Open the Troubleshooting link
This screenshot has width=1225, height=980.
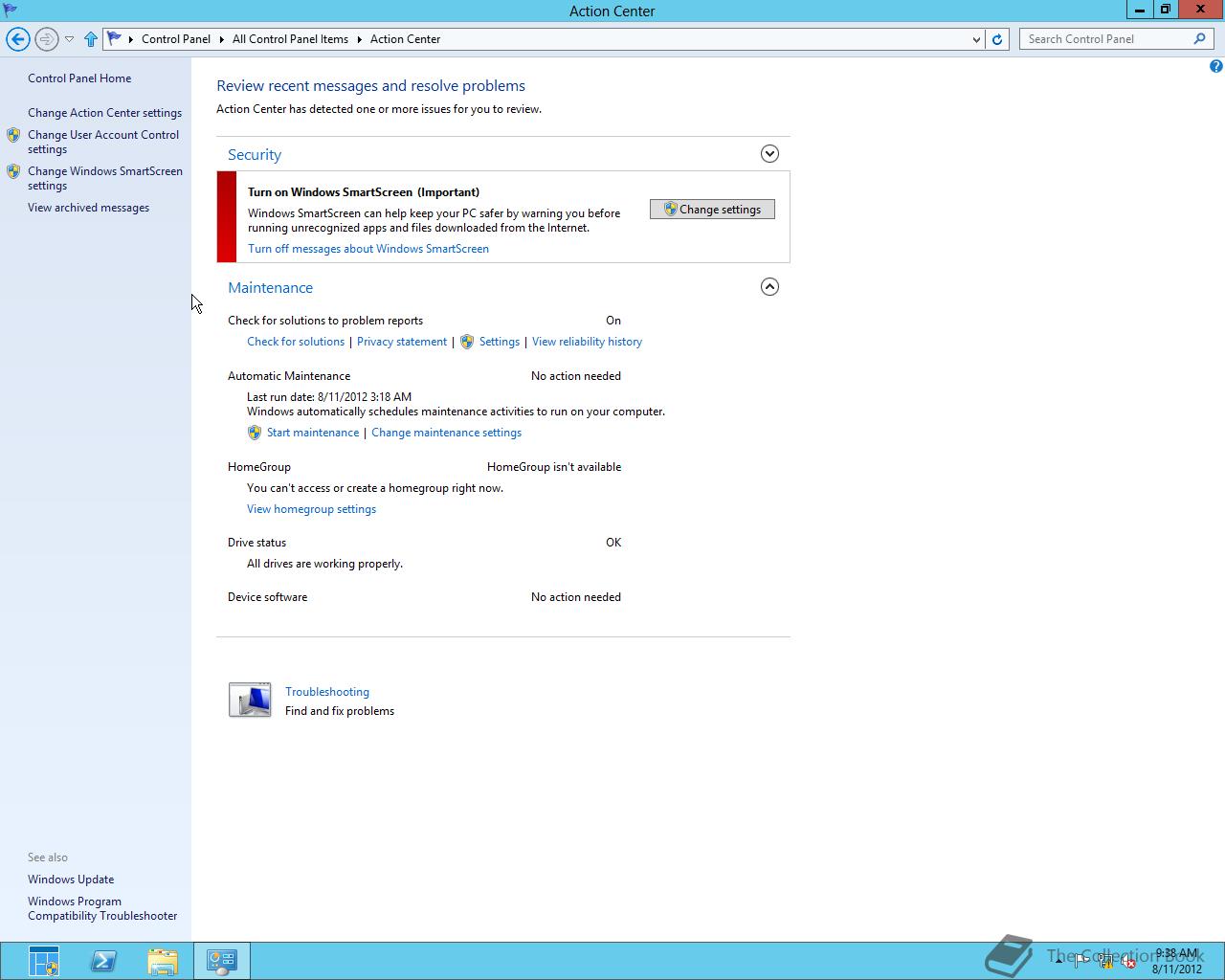[327, 692]
